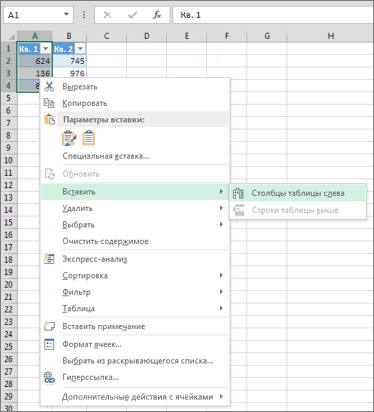Select column D header
The image size is (374, 412).
click(147, 36)
